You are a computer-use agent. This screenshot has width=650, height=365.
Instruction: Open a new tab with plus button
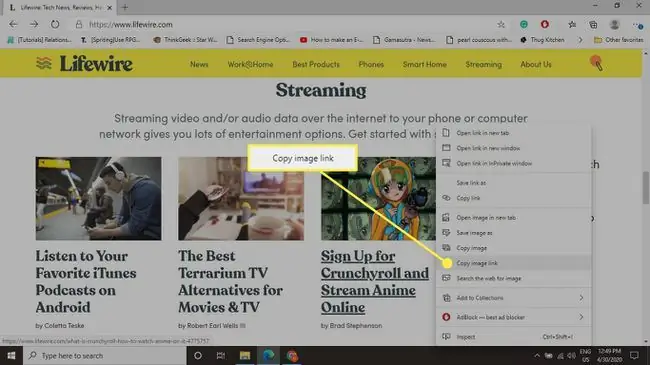(125, 7)
